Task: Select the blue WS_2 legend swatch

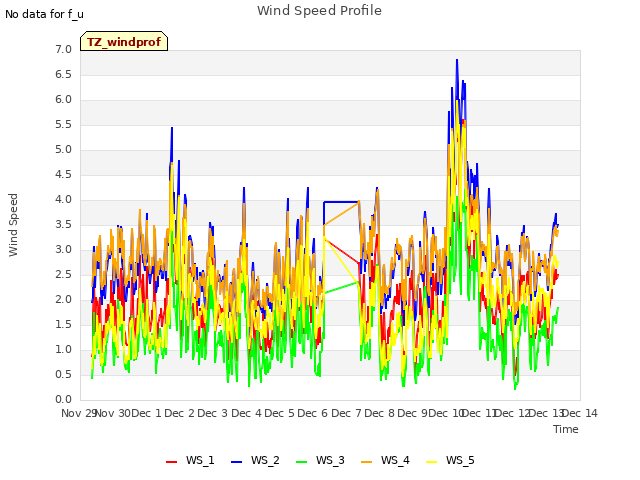Action: coord(236,461)
